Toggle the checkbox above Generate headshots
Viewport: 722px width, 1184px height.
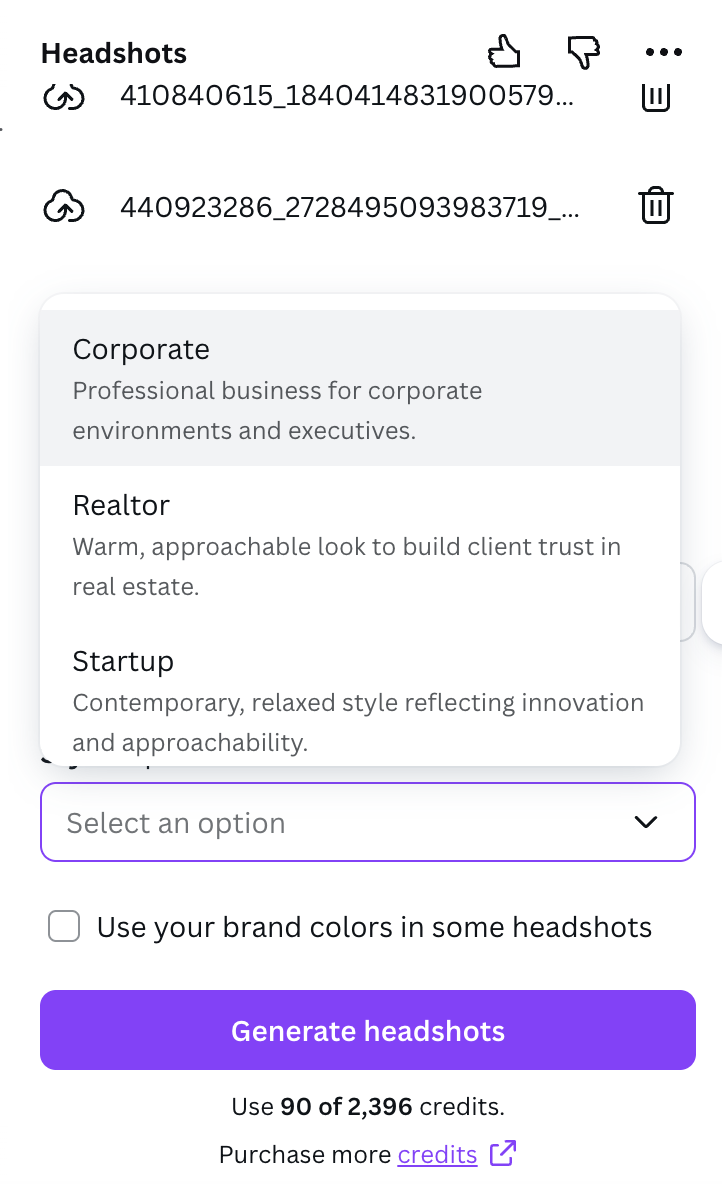tap(64, 926)
